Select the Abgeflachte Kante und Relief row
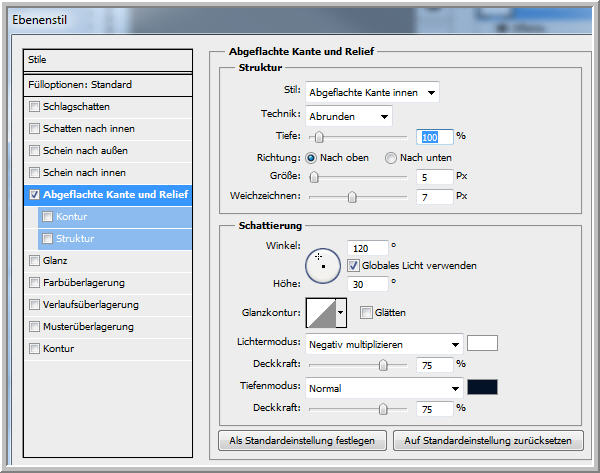The height and width of the screenshot is (473, 600). click(108, 195)
